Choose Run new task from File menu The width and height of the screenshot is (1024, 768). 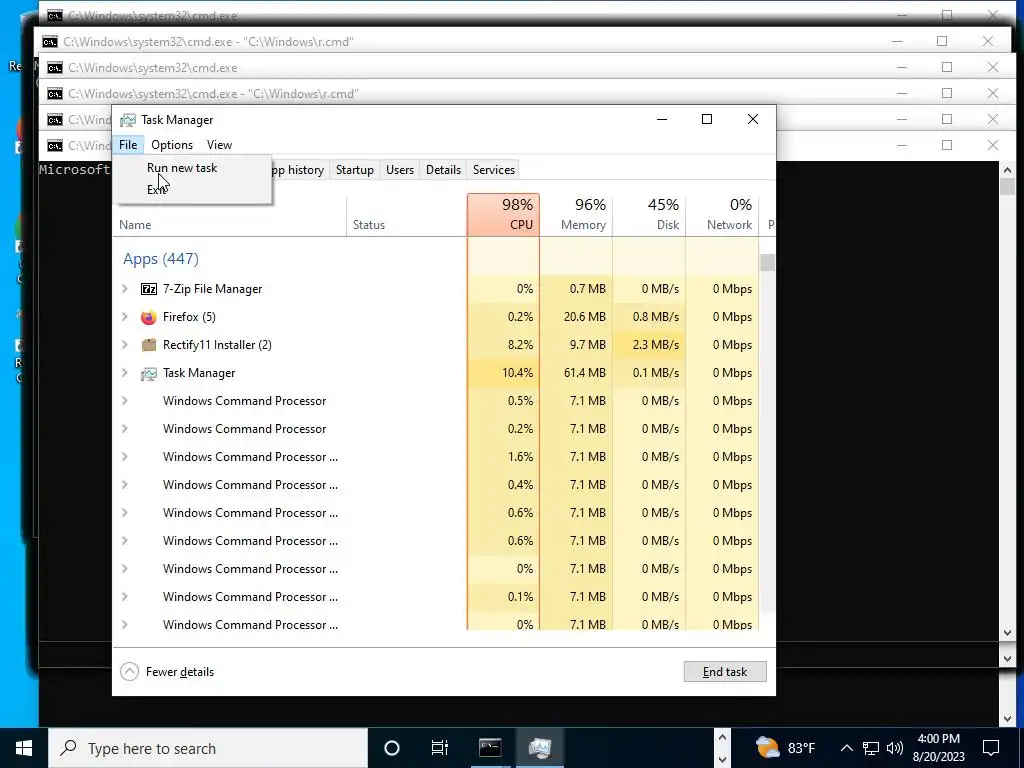(x=182, y=168)
